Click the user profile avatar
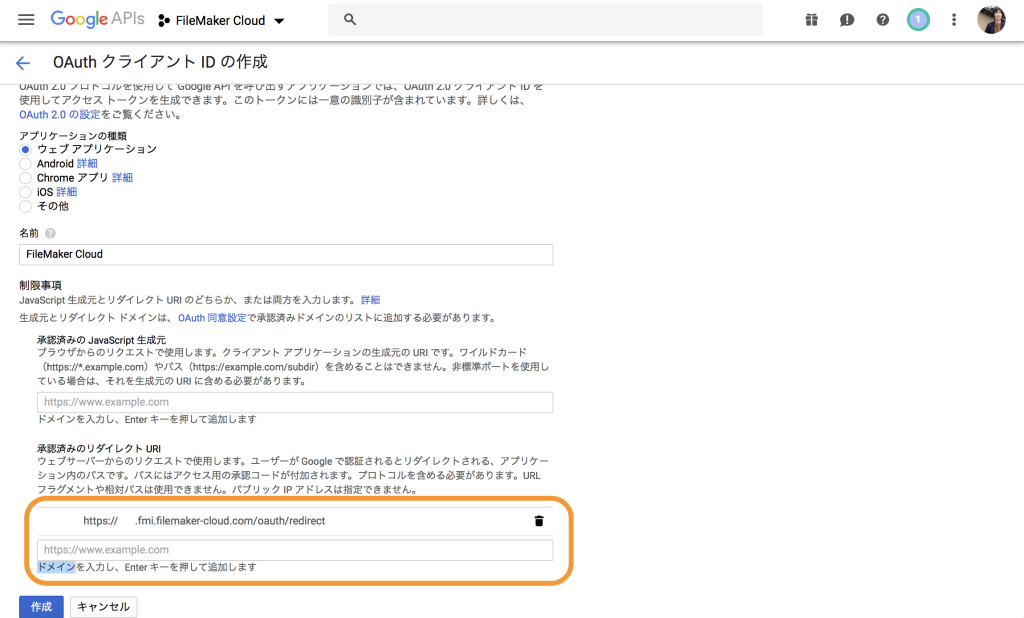The height and width of the screenshot is (618, 1024). pyautogui.click(x=991, y=20)
